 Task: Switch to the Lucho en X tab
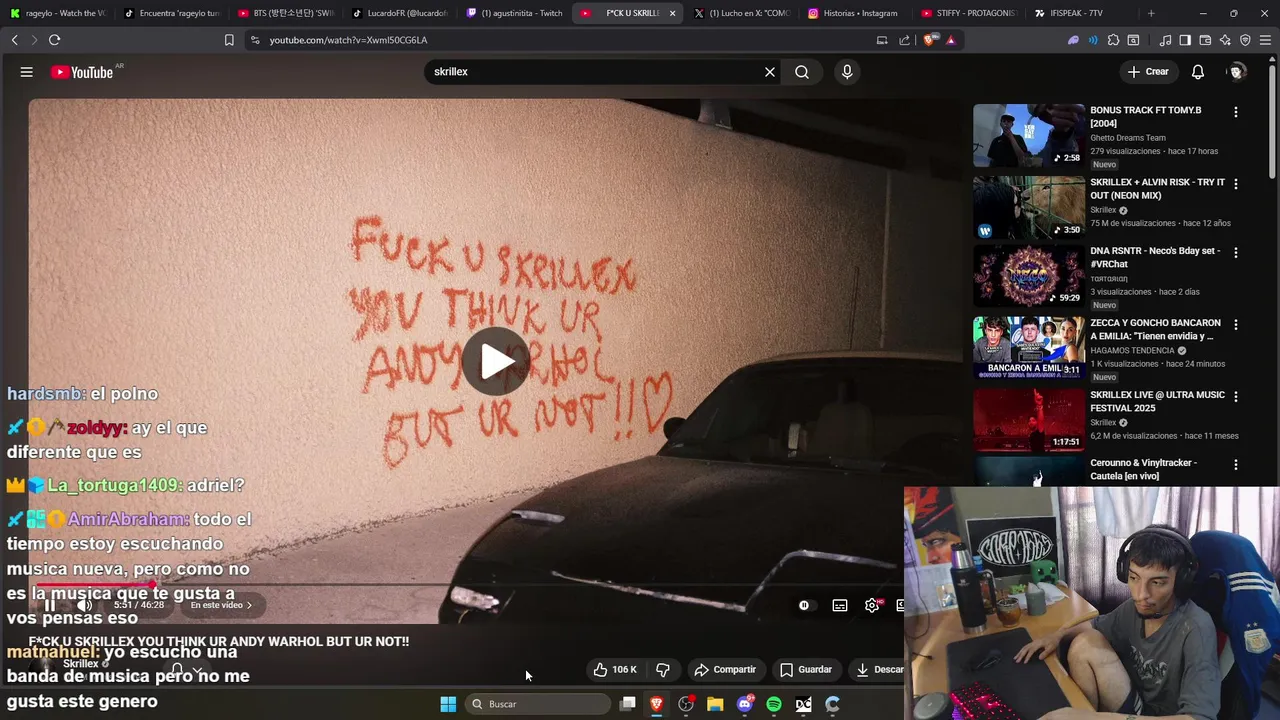[x=741, y=13]
